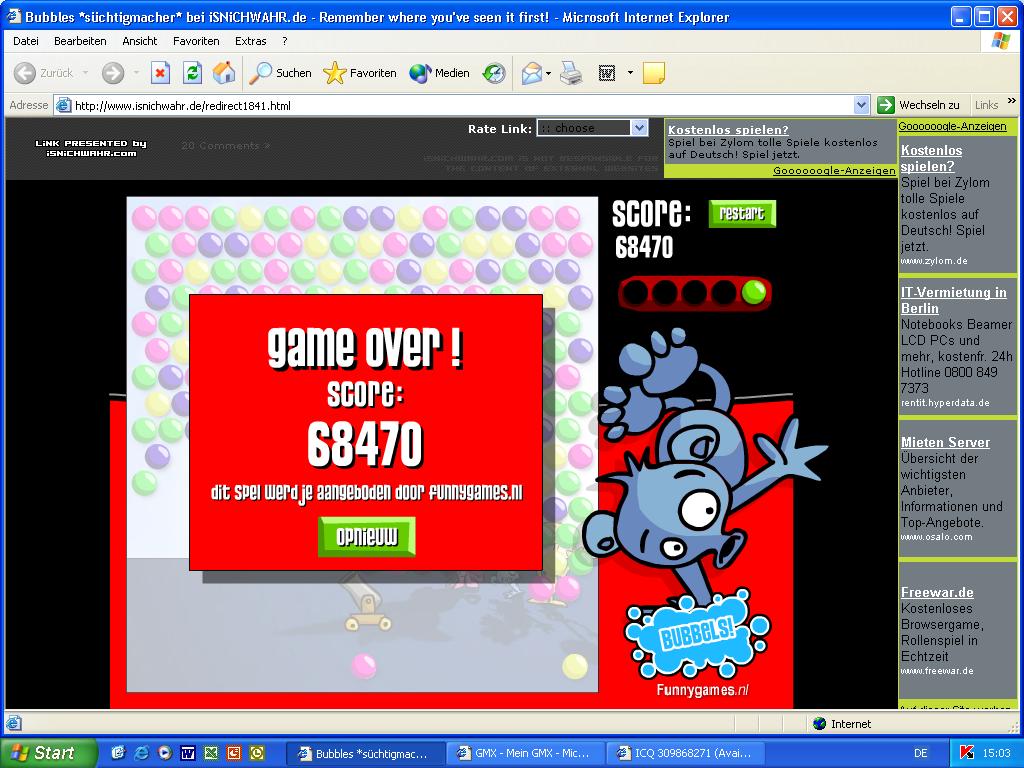The width and height of the screenshot is (1024, 768).
Task: Click Goooooogle-Anzeigen link under top banner
Action: click(x=834, y=170)
